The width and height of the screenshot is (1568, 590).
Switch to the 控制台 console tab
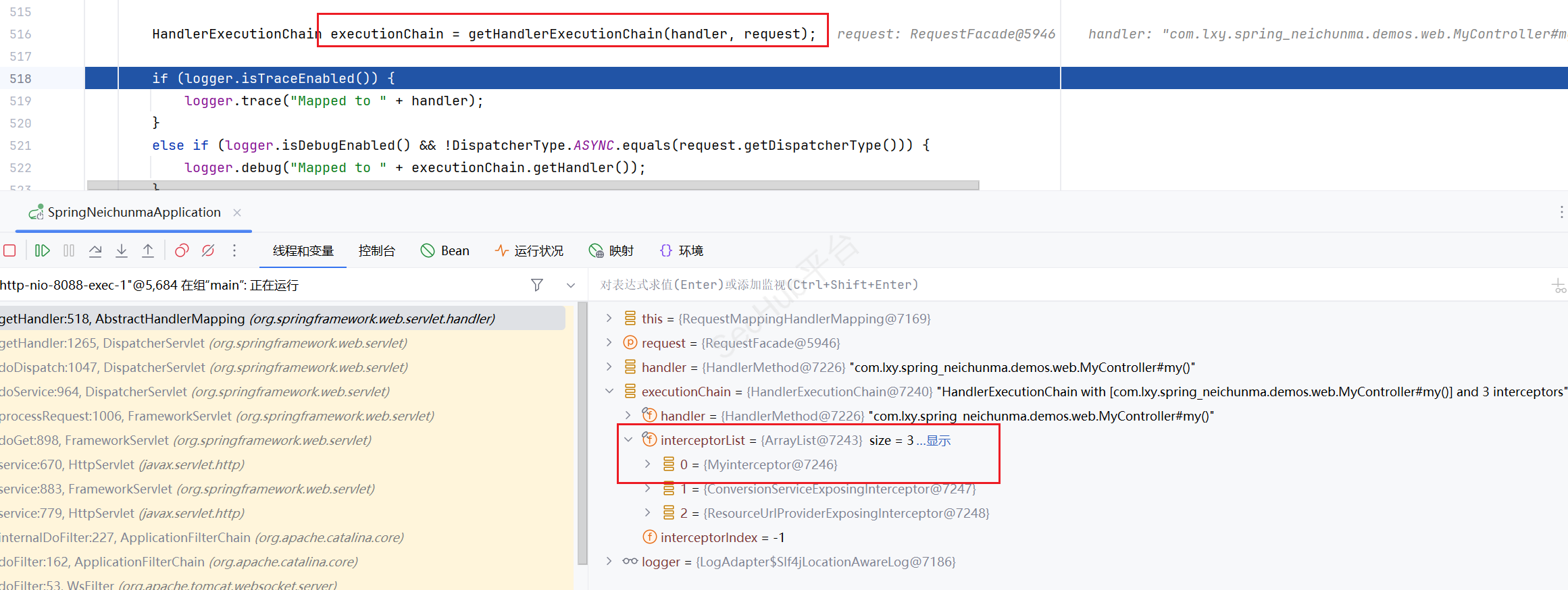(x=376, y=250)
